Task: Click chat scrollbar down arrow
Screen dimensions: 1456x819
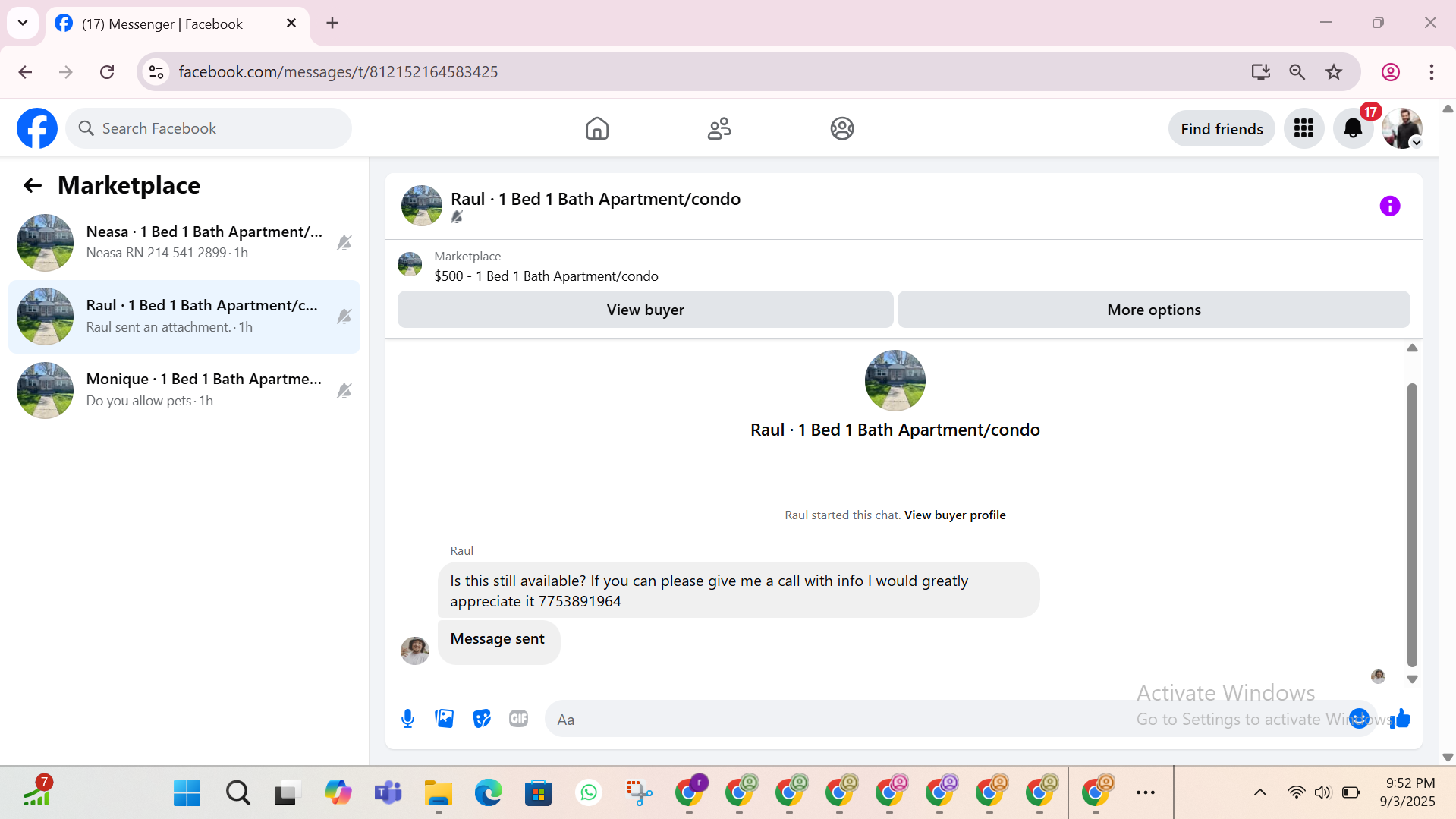Action: (x=1411, y=679)
